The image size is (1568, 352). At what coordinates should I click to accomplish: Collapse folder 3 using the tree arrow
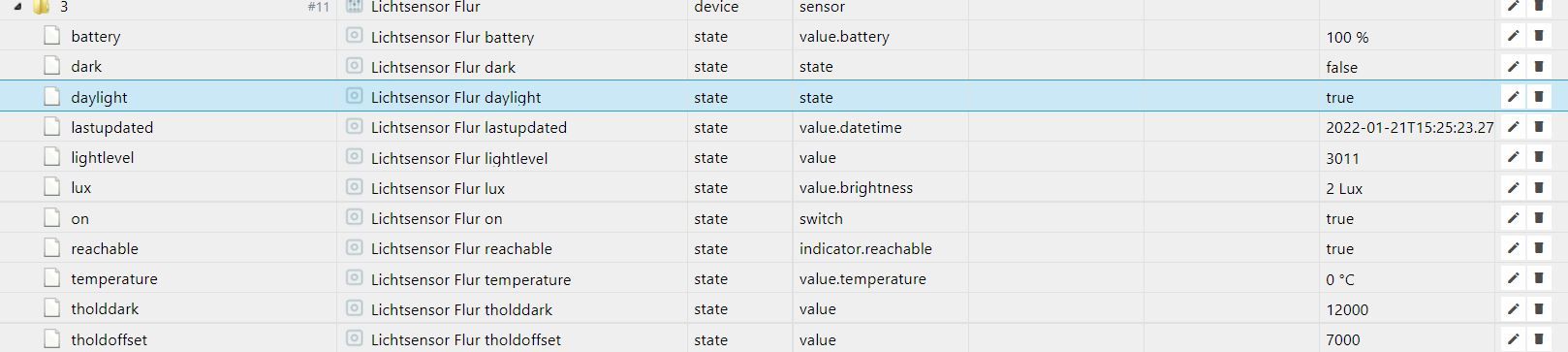pos(17,7)
